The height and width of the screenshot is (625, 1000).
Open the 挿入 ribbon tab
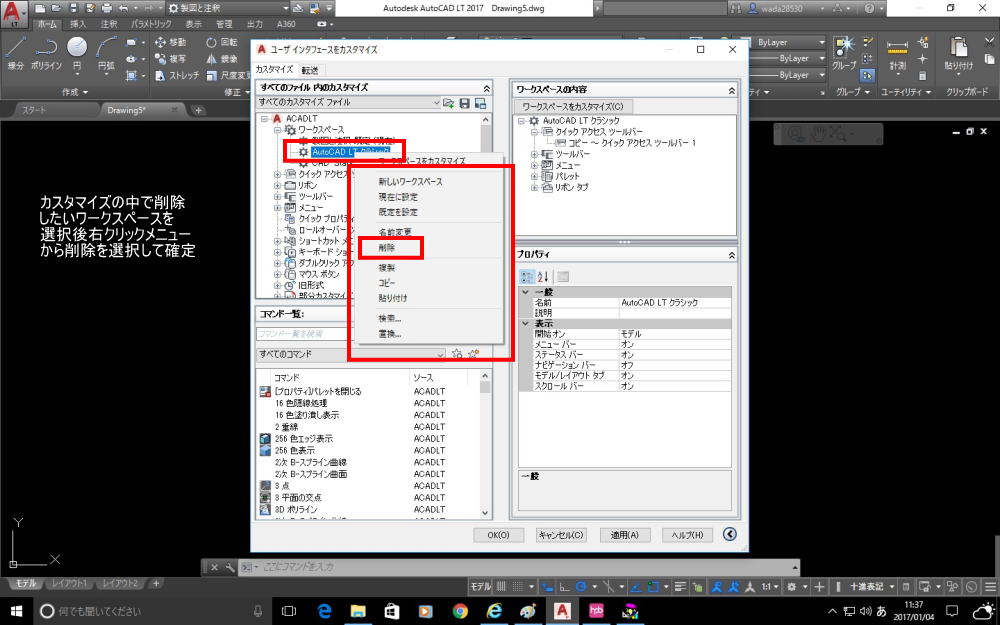(78, 24)
